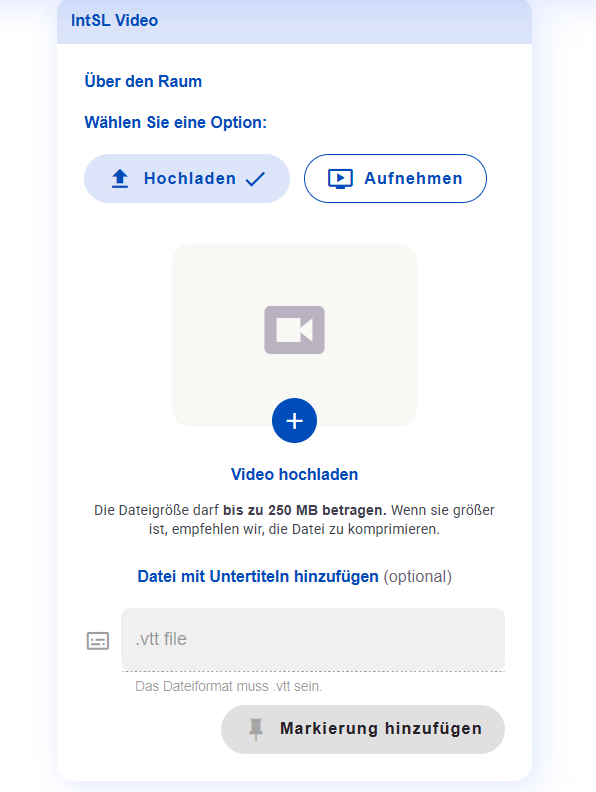
Task: Click the grey video camera placeholder icon
Action: pos(294,330)
